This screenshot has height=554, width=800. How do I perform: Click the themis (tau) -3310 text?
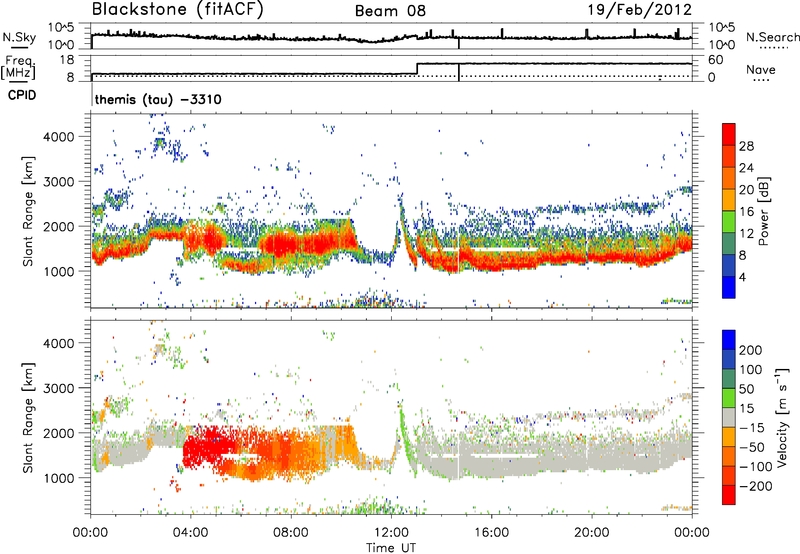(158, 99)
